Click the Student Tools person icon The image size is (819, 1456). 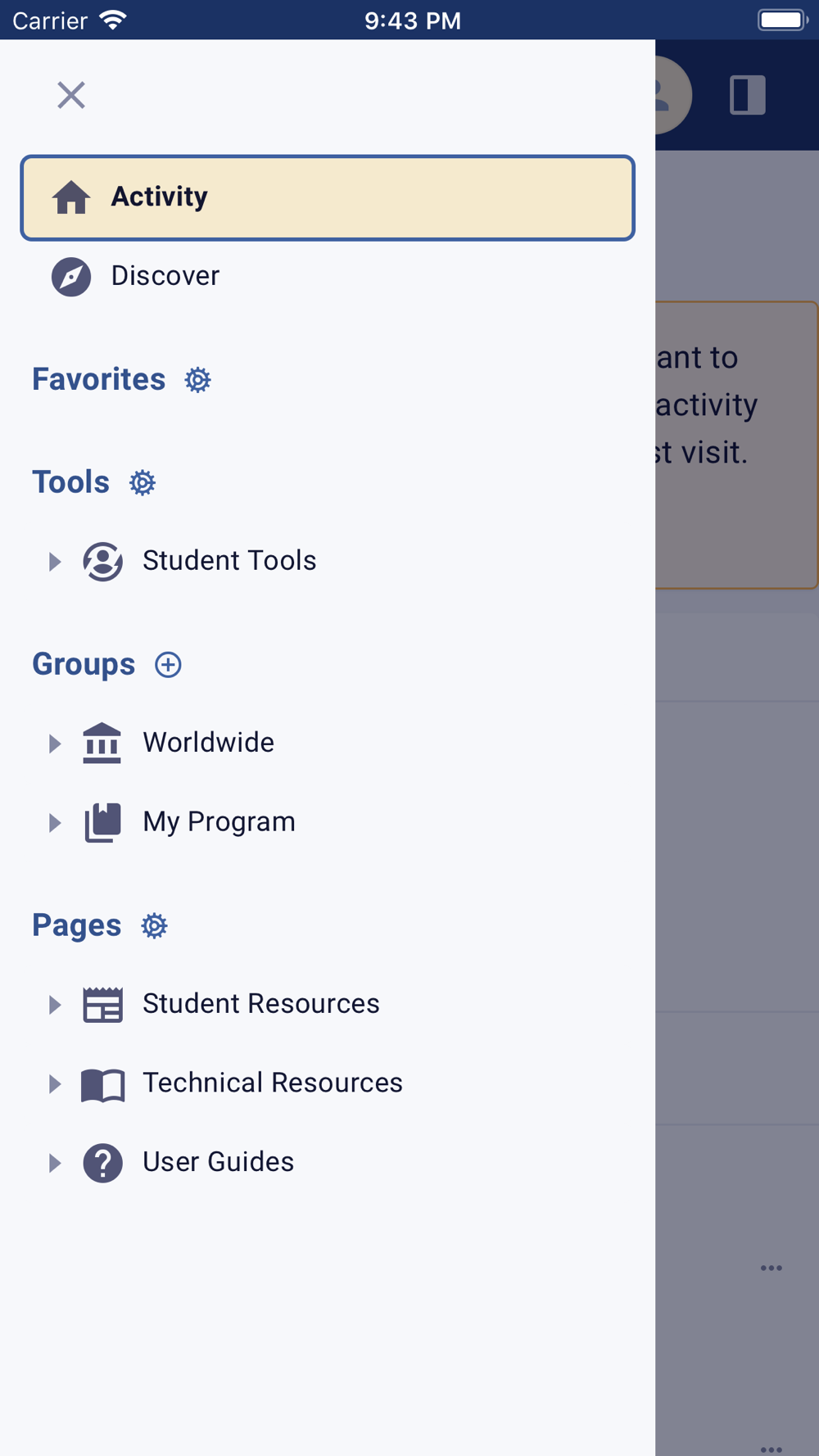[x=102, y=562]
